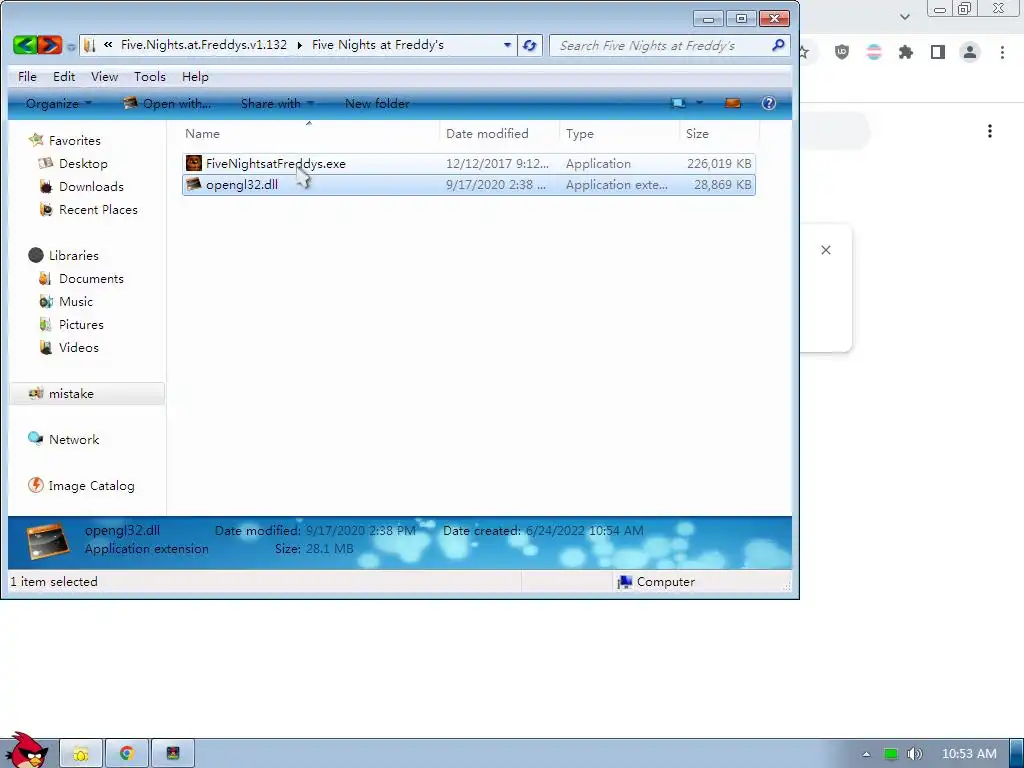1024x768 pixels.
Task: Open the volume speaker tray icon
Action: pyautogui.click(x=914, y=754)
